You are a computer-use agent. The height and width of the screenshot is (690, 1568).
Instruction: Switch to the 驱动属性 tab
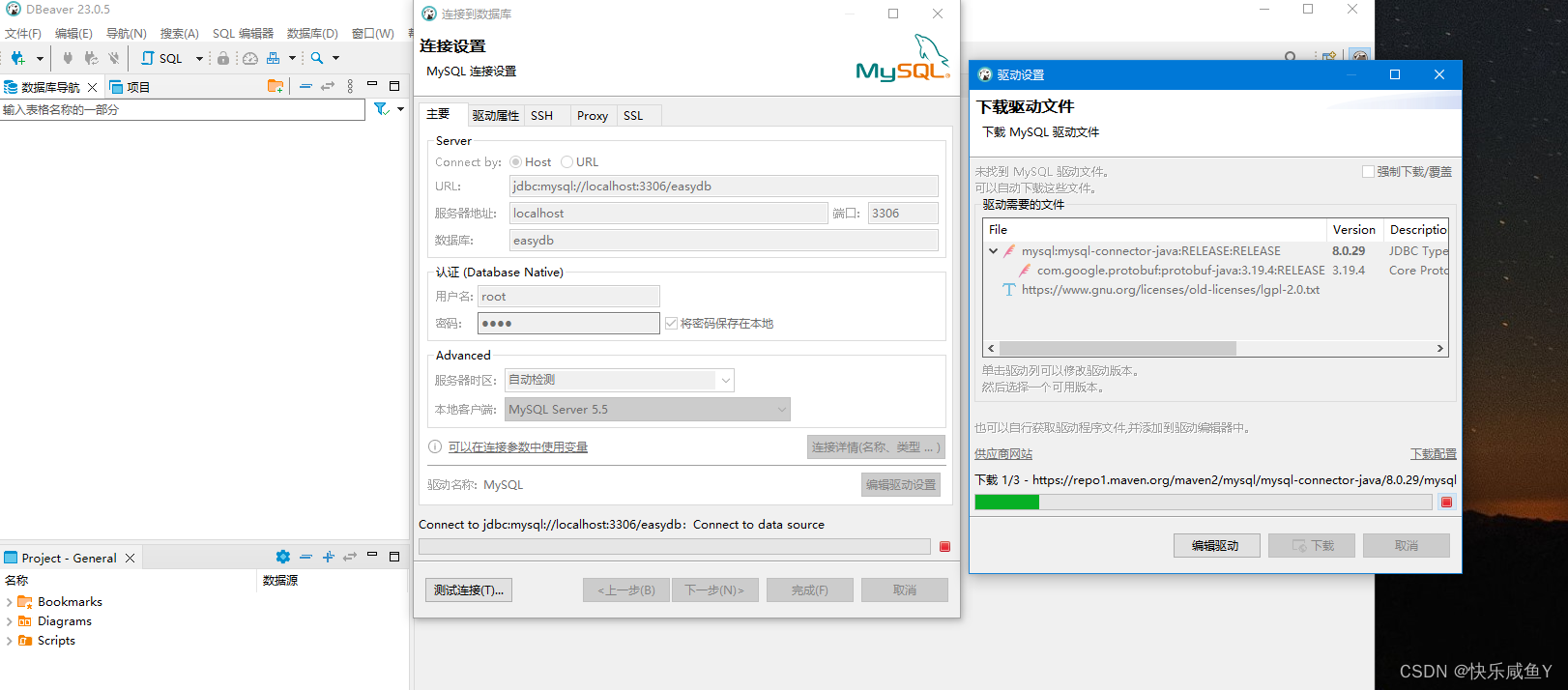pyautogui.click(x=495, y=116)
